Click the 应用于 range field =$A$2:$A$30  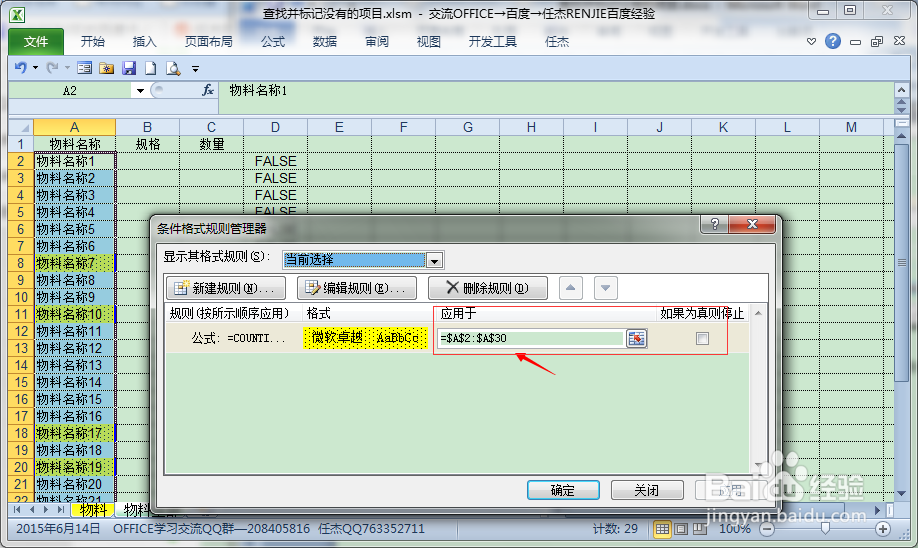coord(531,338)
